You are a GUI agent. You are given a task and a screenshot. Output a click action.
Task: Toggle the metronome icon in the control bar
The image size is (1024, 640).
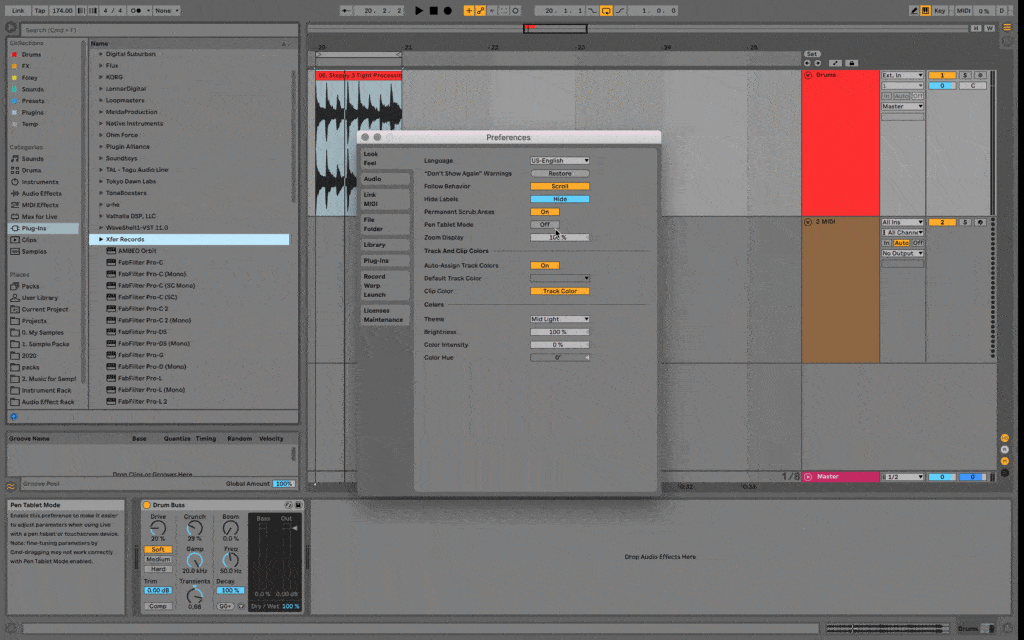(x=136, y=10)
